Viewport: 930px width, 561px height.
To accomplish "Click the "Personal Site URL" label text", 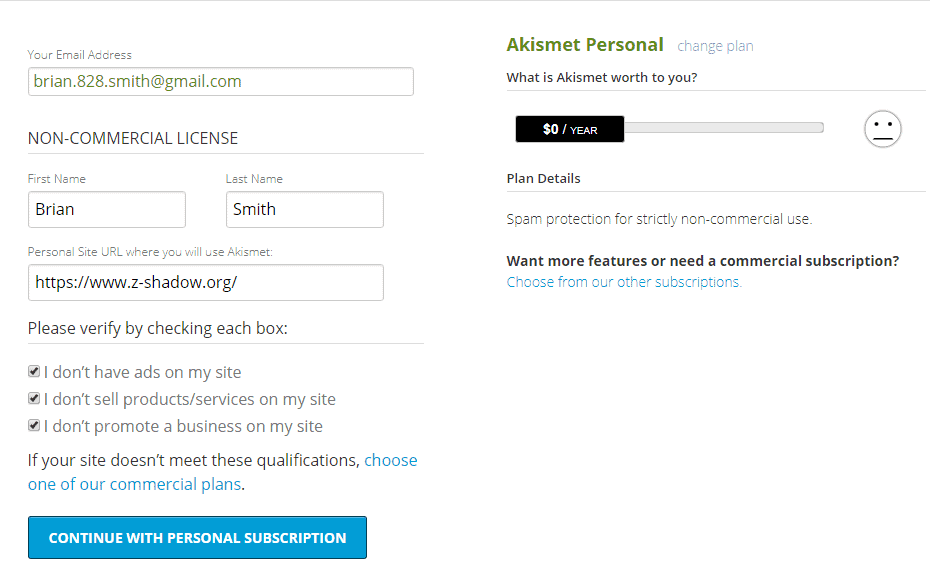I will (x=150, y=252).
